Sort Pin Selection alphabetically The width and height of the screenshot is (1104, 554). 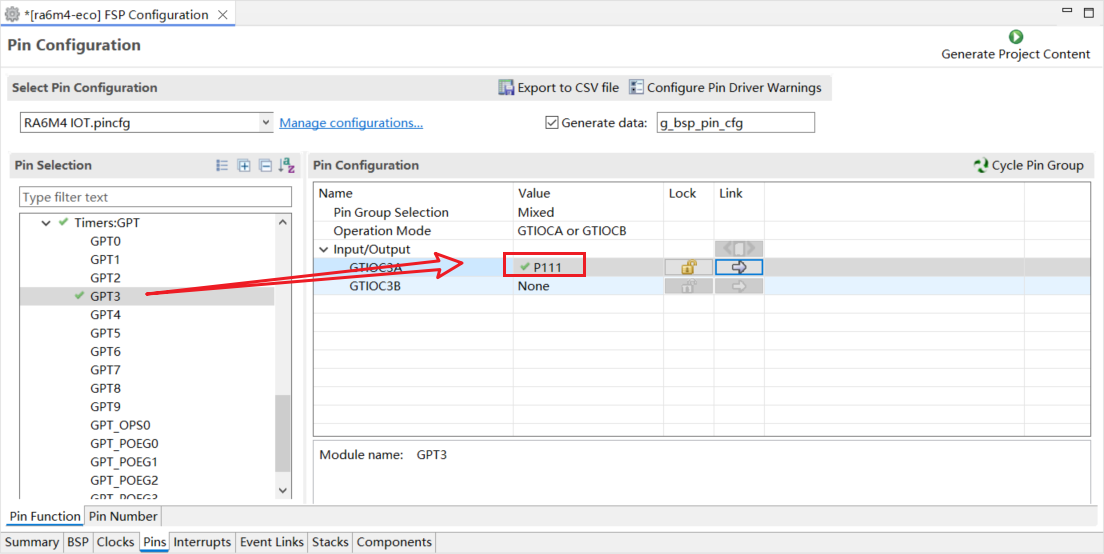[287, 165]
